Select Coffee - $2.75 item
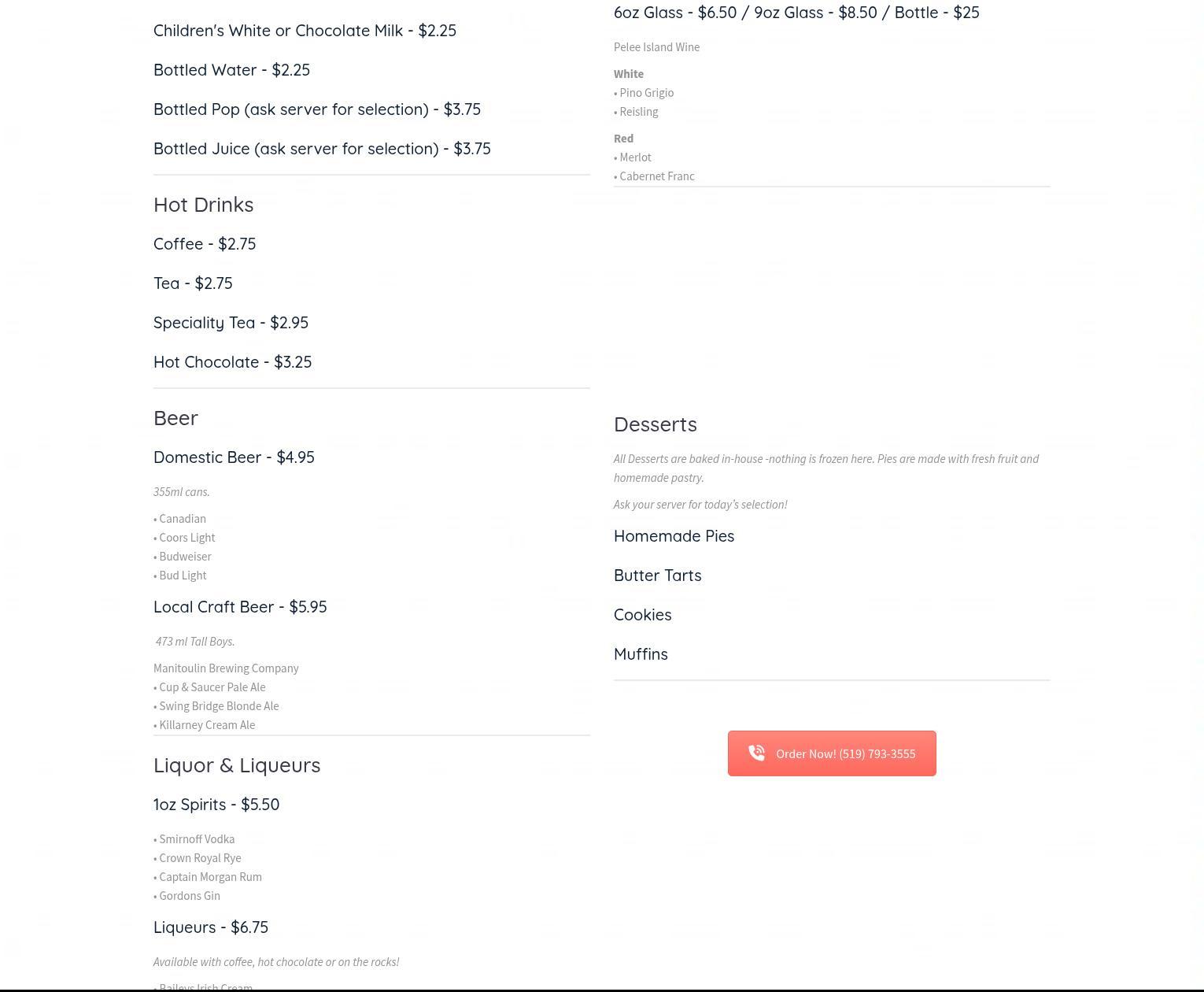Image resolution: width=1204 pixels, height=992 pixels. tap(205, 244)
